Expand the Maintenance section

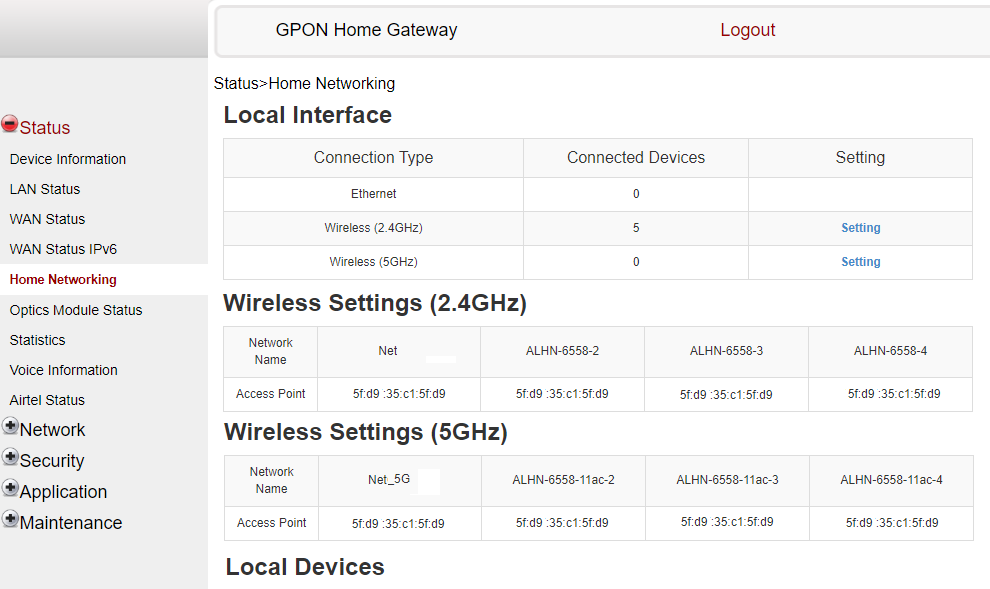point(71,522)
